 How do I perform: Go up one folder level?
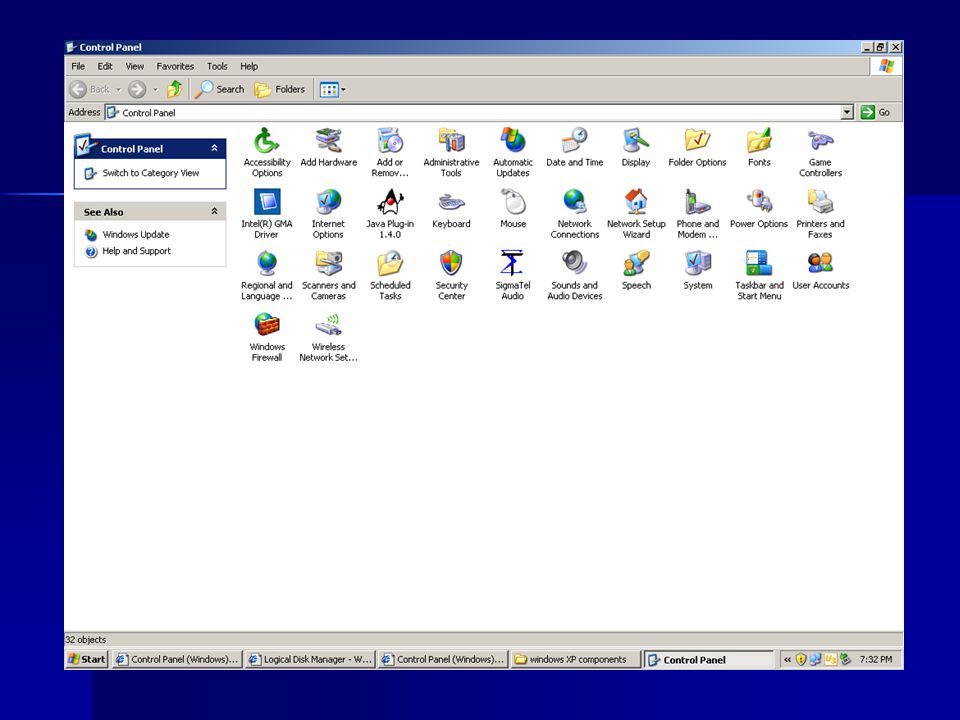pos(174,89)
